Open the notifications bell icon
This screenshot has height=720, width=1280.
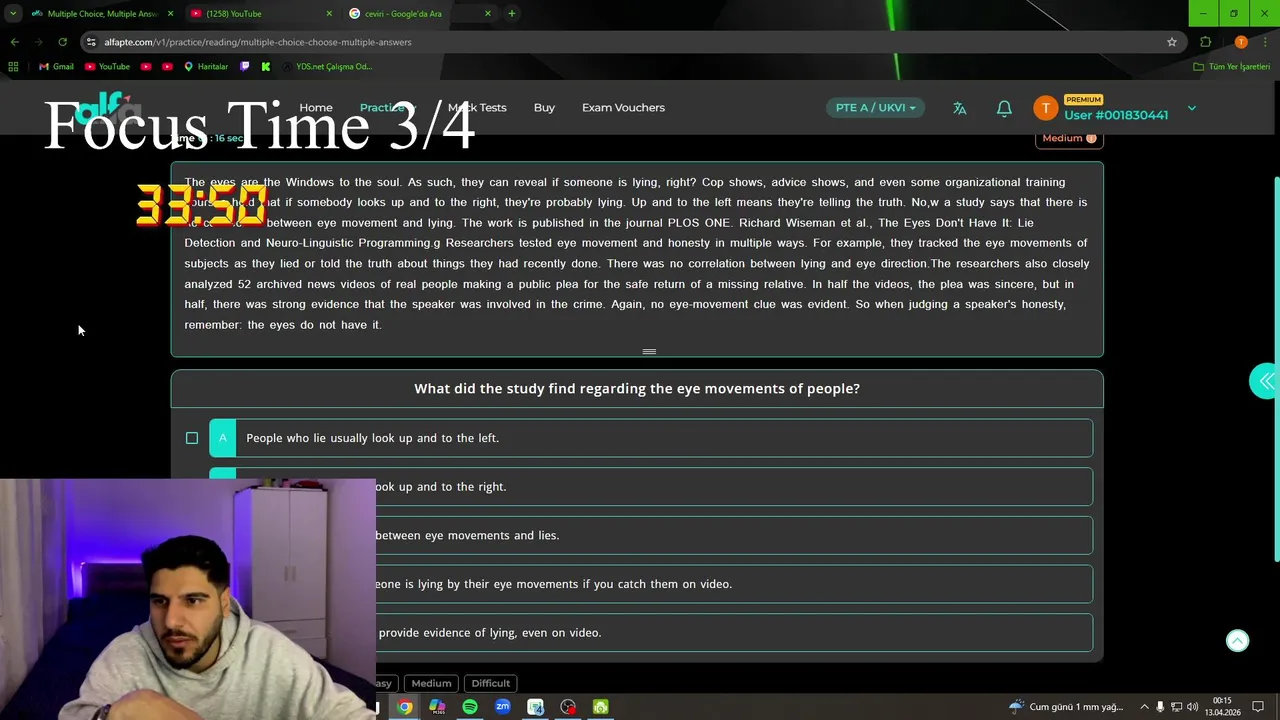point(1004,108)
